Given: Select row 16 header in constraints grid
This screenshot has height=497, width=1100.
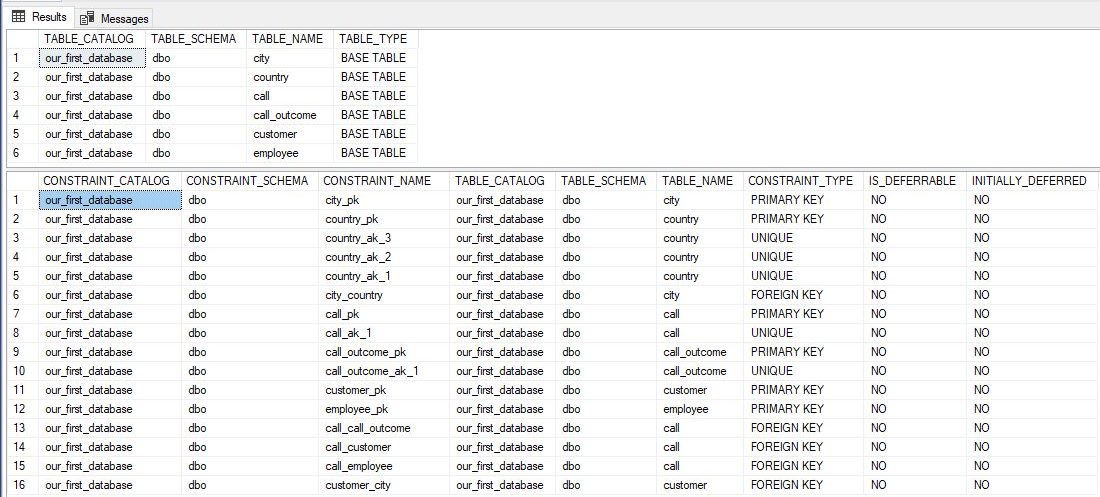Looking at the screenshot, I should [x=17, y=485].
